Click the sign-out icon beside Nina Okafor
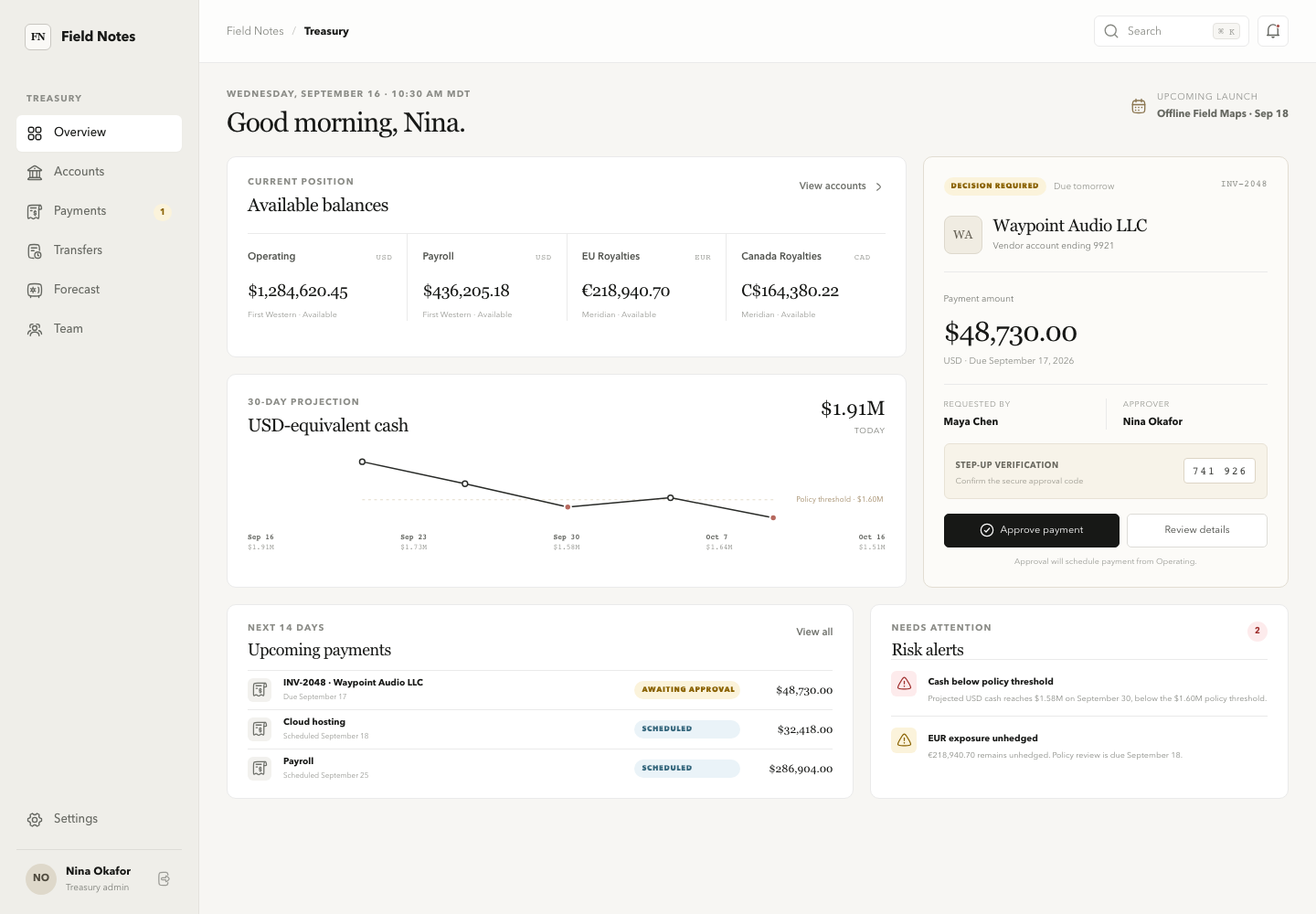Image resolution: width=1316 pixels, height=914 pixels. point(164,878)
